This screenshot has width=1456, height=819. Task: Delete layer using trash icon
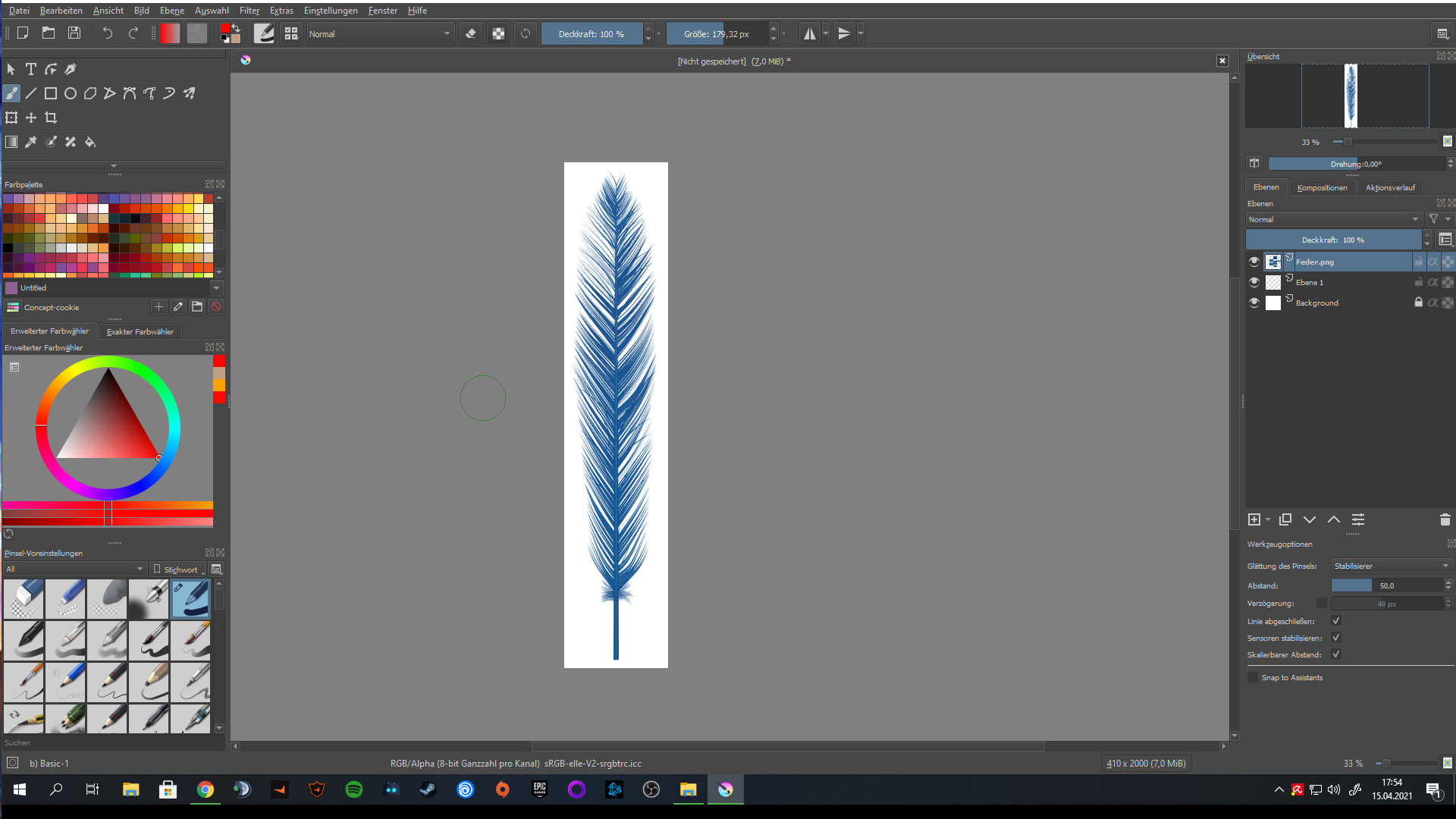[x=1445, y=519]
